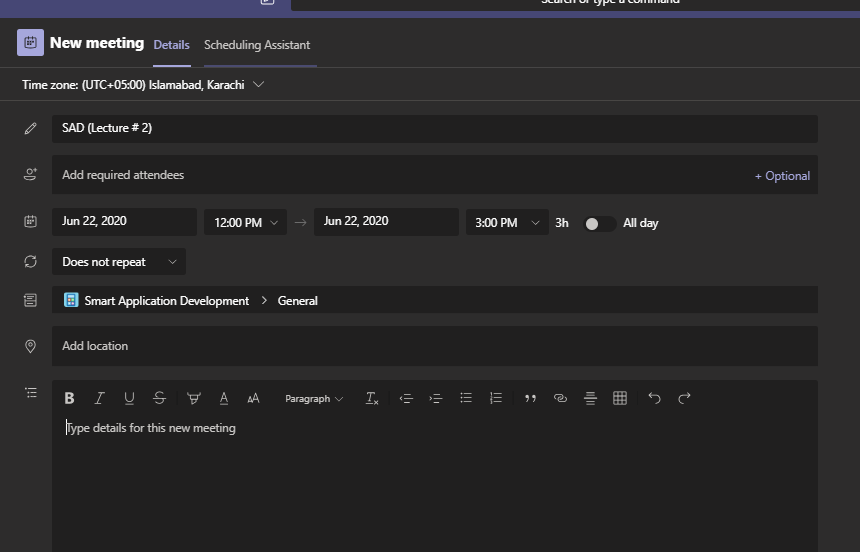Switch to the Details tab

[172, 45]
